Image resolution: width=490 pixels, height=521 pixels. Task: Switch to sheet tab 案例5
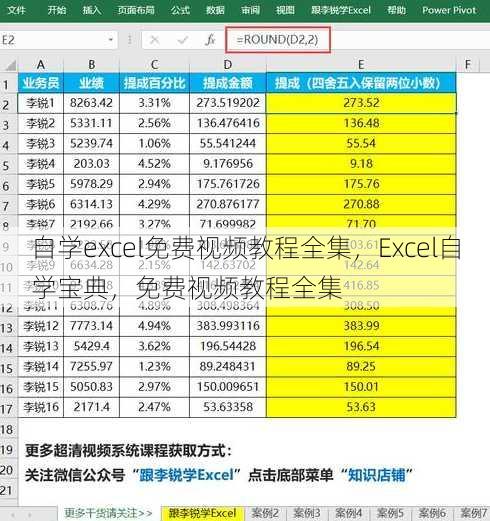(390, 513)
